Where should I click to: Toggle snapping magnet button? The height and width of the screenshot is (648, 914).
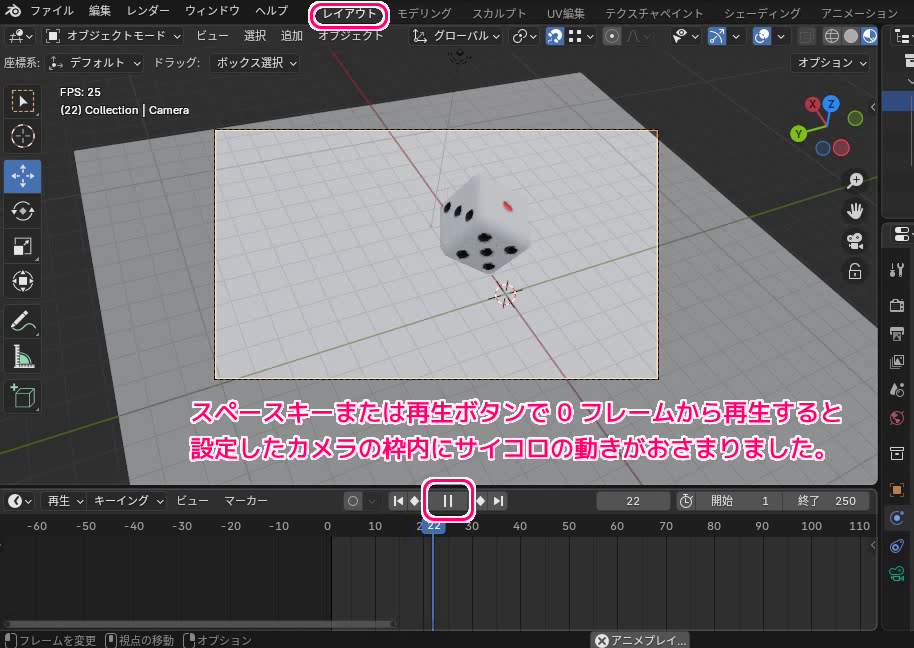pyautogui.click(x=553, y=36)
